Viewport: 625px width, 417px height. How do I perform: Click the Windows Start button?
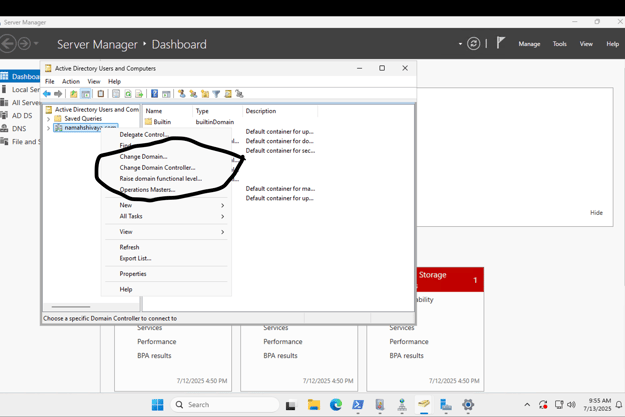point(157,405)
